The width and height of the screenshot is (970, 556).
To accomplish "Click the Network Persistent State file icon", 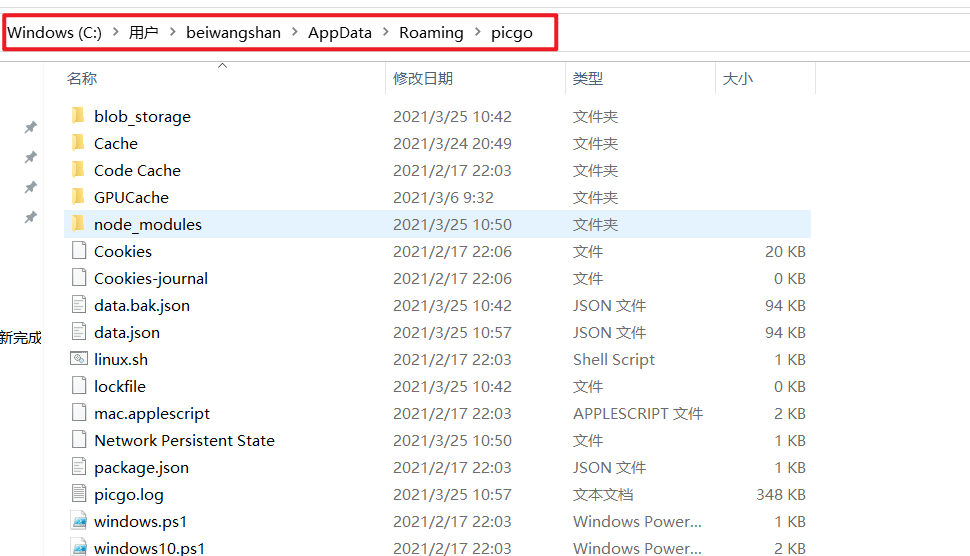I will click(x=79, y=440).
